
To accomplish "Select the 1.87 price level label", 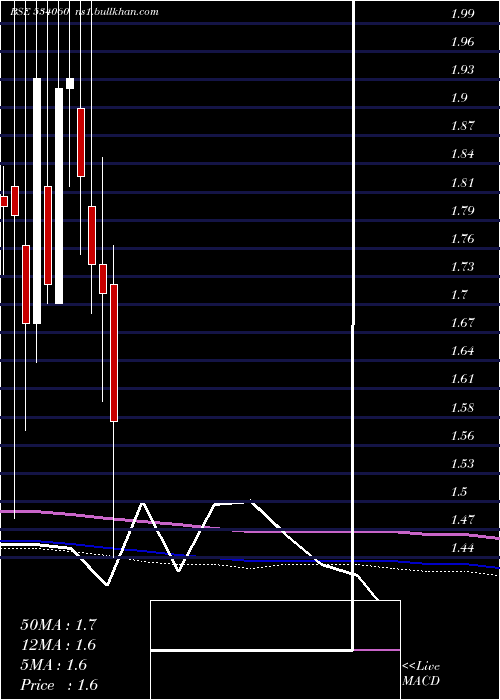I will pyautogui.click(x=462, y=125).
